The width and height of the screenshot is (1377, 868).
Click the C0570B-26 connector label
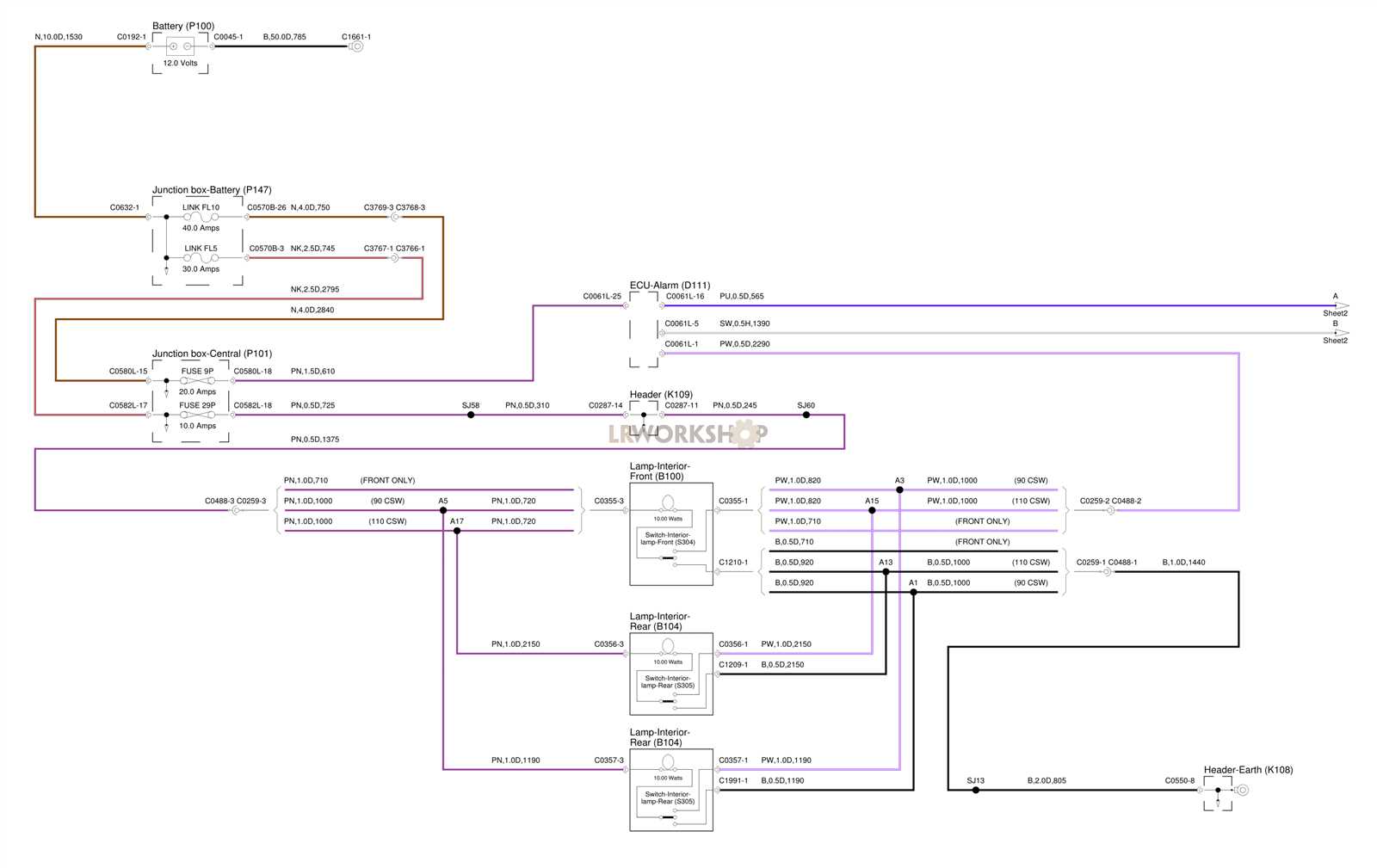pyautogui.click(x=267, y=207)
